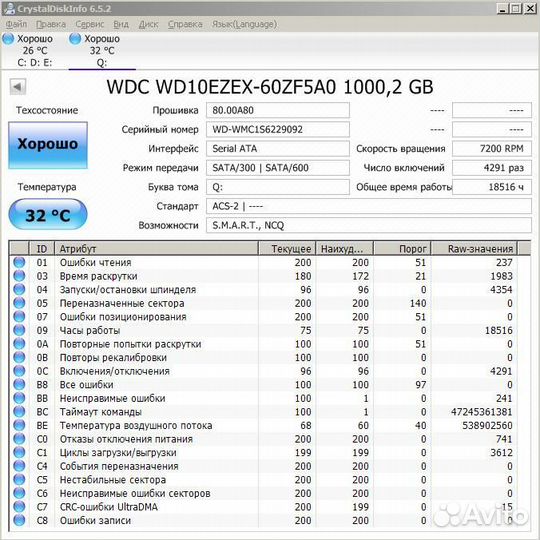Click status icon for Переназначенные сектора

pyautogui.click(x=19, y=303)
